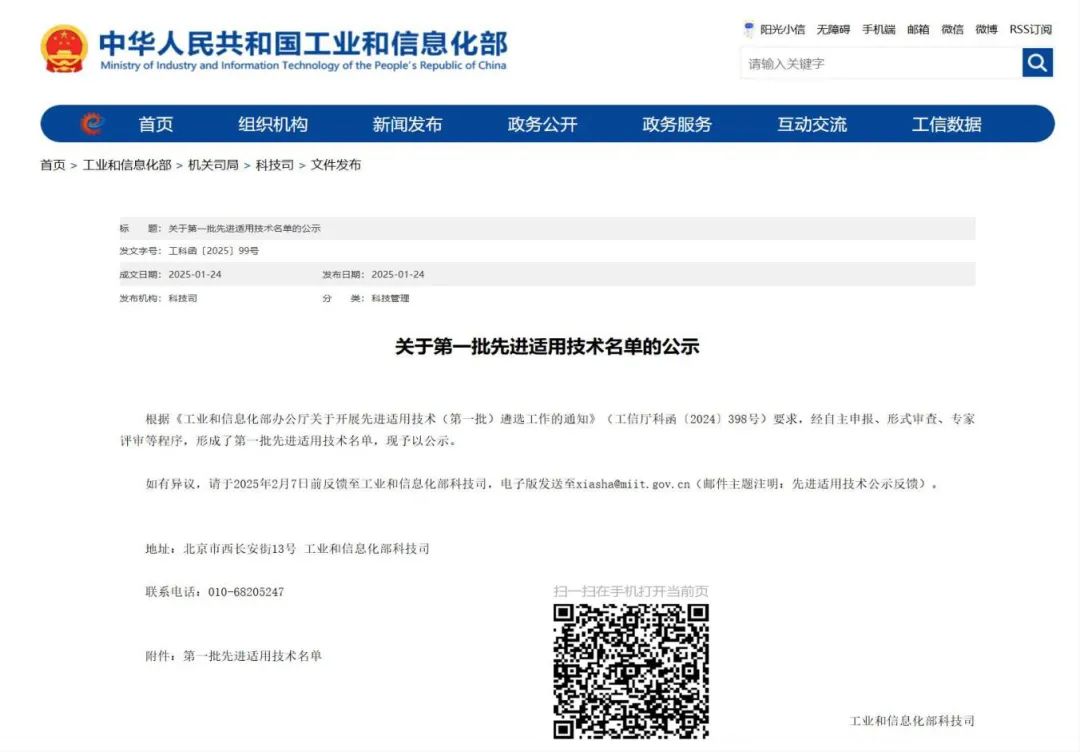This screenshot has width=1080, height=752.
Task: Open the 邮箱 link at top
Action: (918, 30)
